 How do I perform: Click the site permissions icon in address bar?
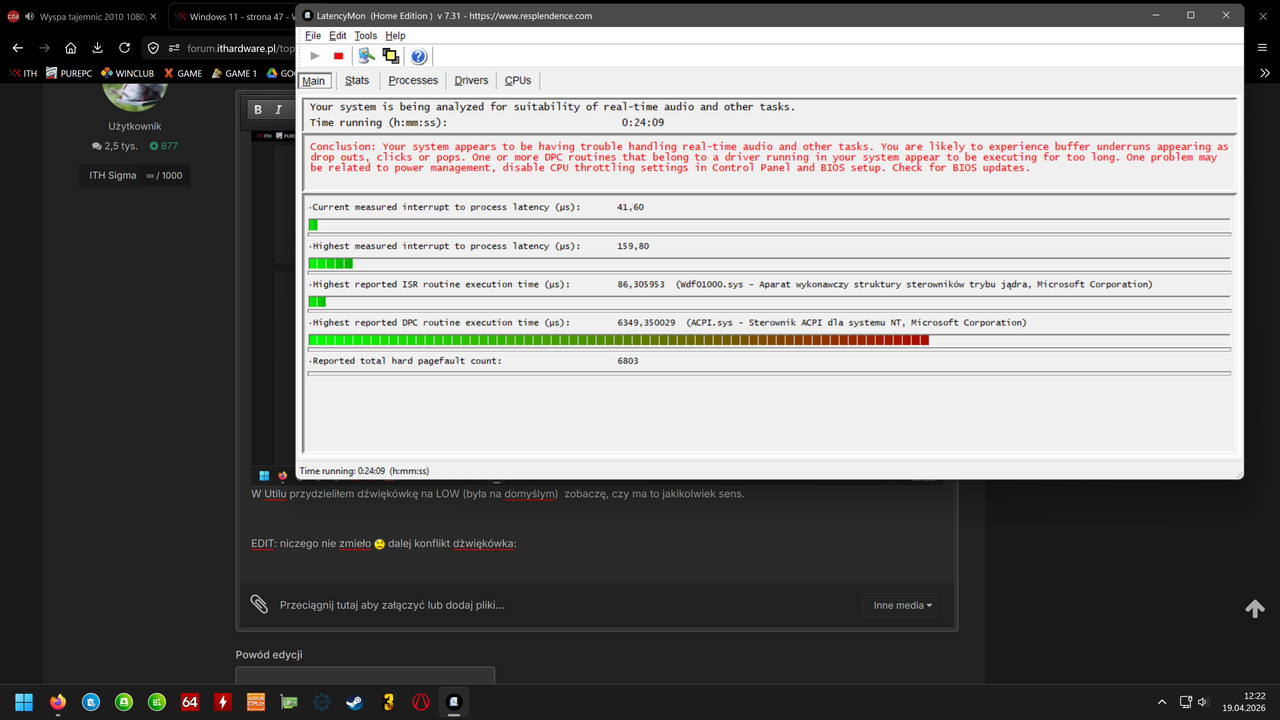click(x=174, y=48)
